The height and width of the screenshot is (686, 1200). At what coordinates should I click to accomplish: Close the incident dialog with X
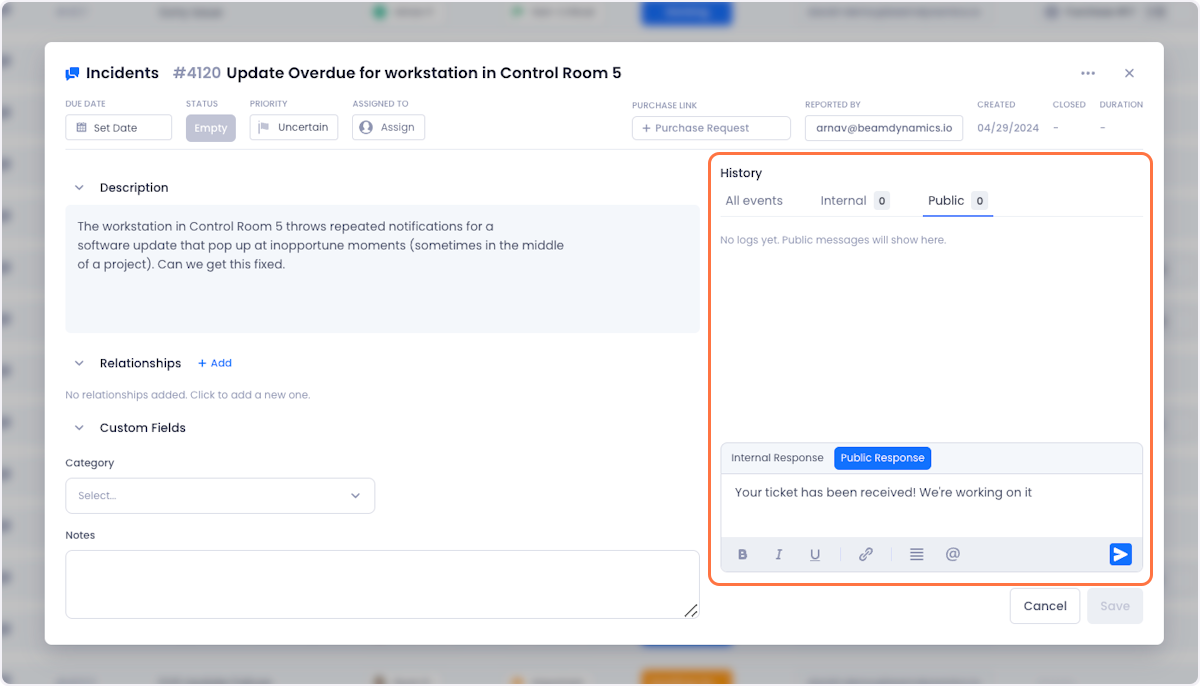point(1129,73)
